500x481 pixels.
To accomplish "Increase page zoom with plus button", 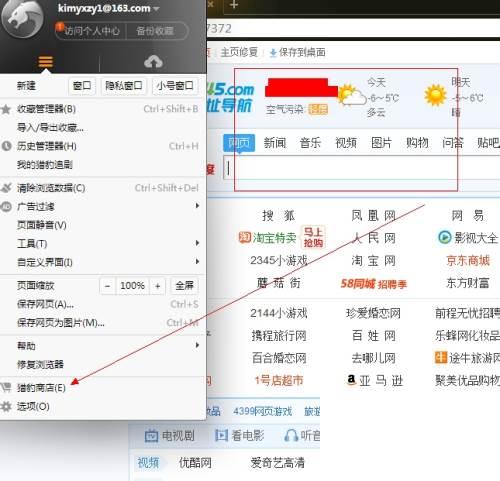I will click(x=157, y=286).
